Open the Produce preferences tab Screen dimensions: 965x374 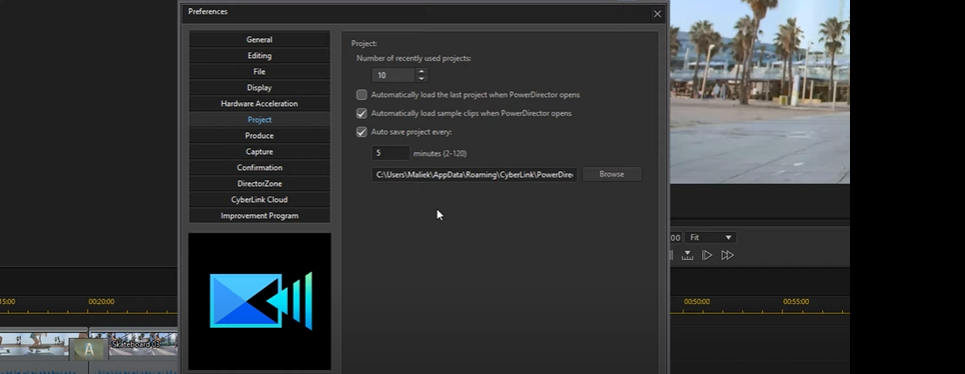point(259,135)
